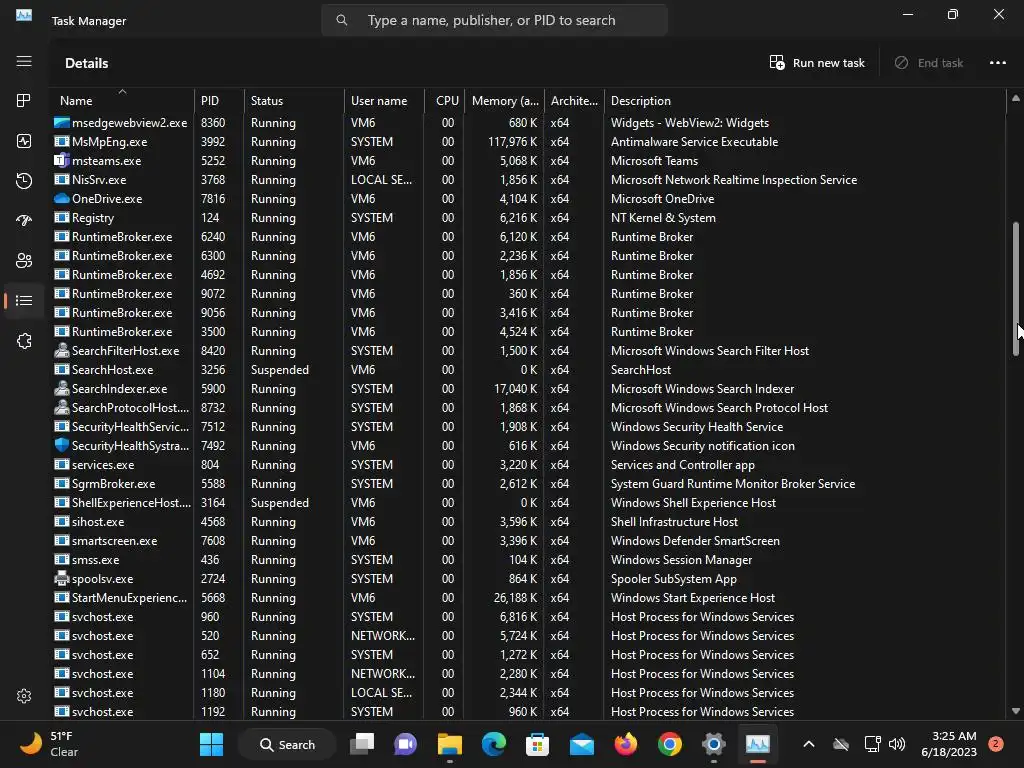Open taskbar Search box
The width and height of the screenshot is (1024, 768).
point(287,744)
